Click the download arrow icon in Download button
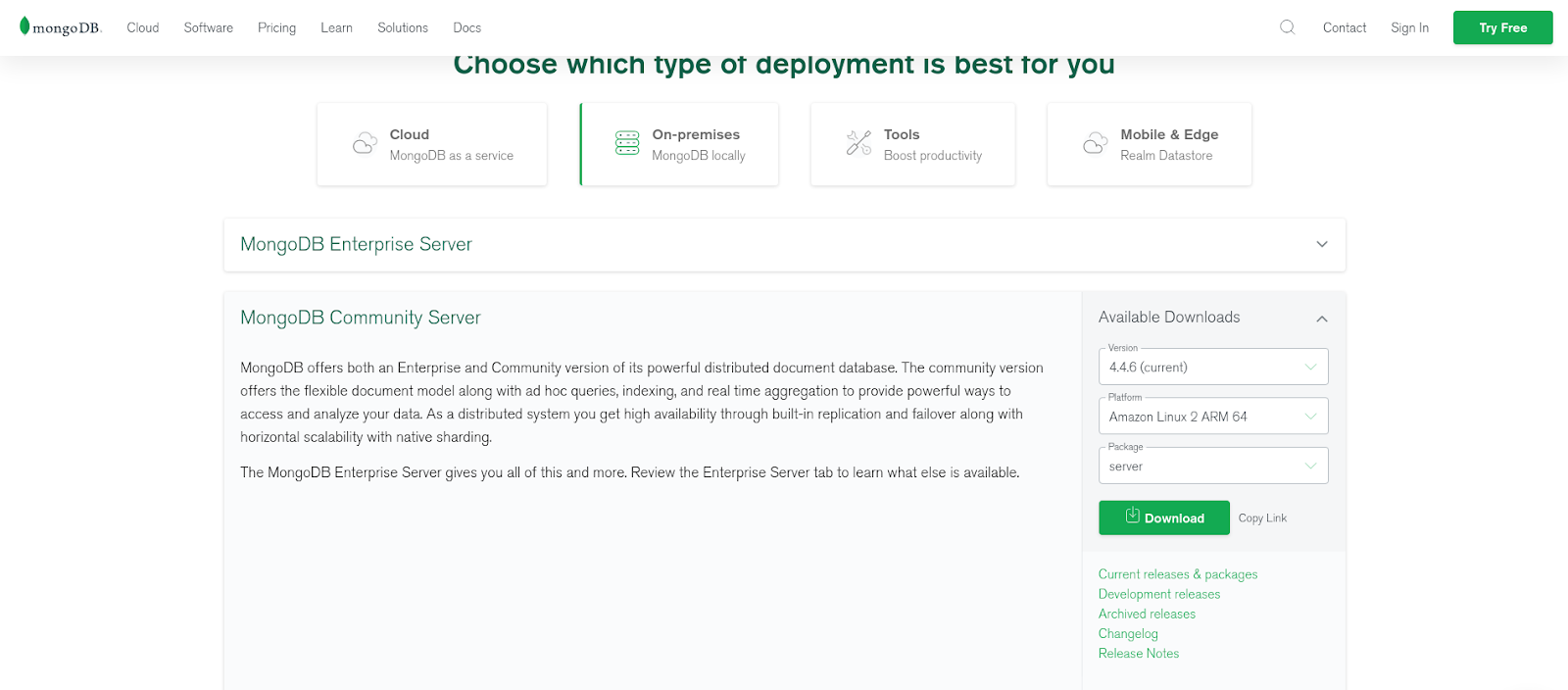Image resolution: width=1568 pixels, height=690 pixels. [1132, 516]
